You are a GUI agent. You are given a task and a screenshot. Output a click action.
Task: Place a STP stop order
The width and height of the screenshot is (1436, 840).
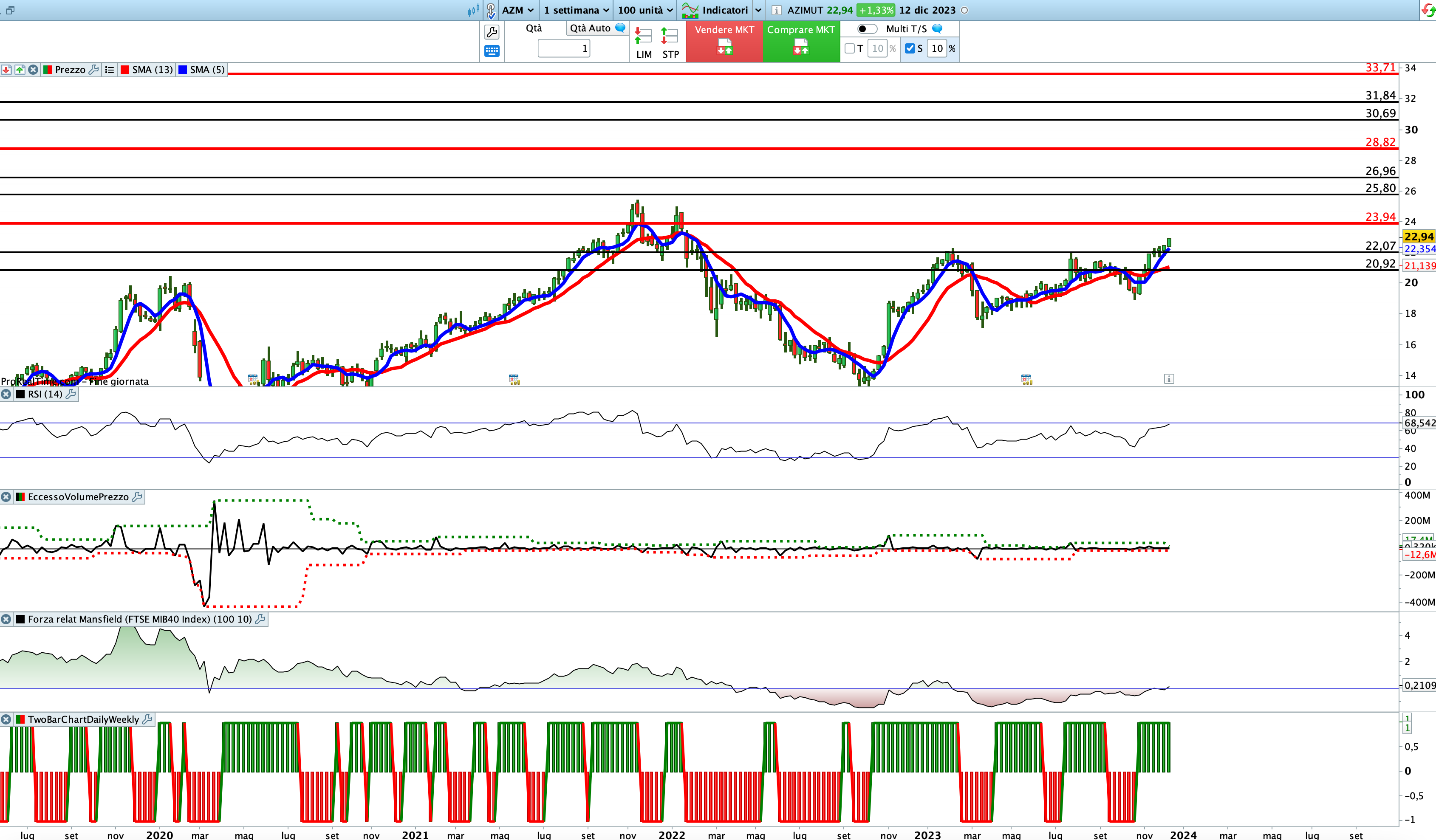point(670,43)
